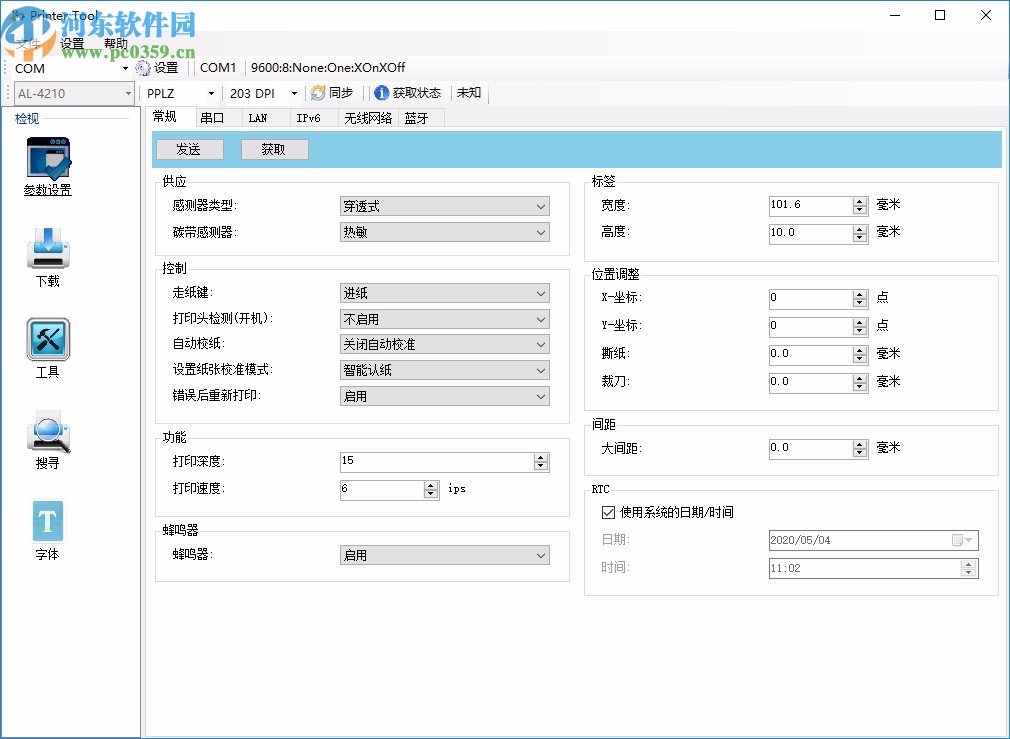The height and width of the screenshot is (739, 1010).
Task: Open the 工具 (Tools) sidebar icon
Action: point(46,340)
